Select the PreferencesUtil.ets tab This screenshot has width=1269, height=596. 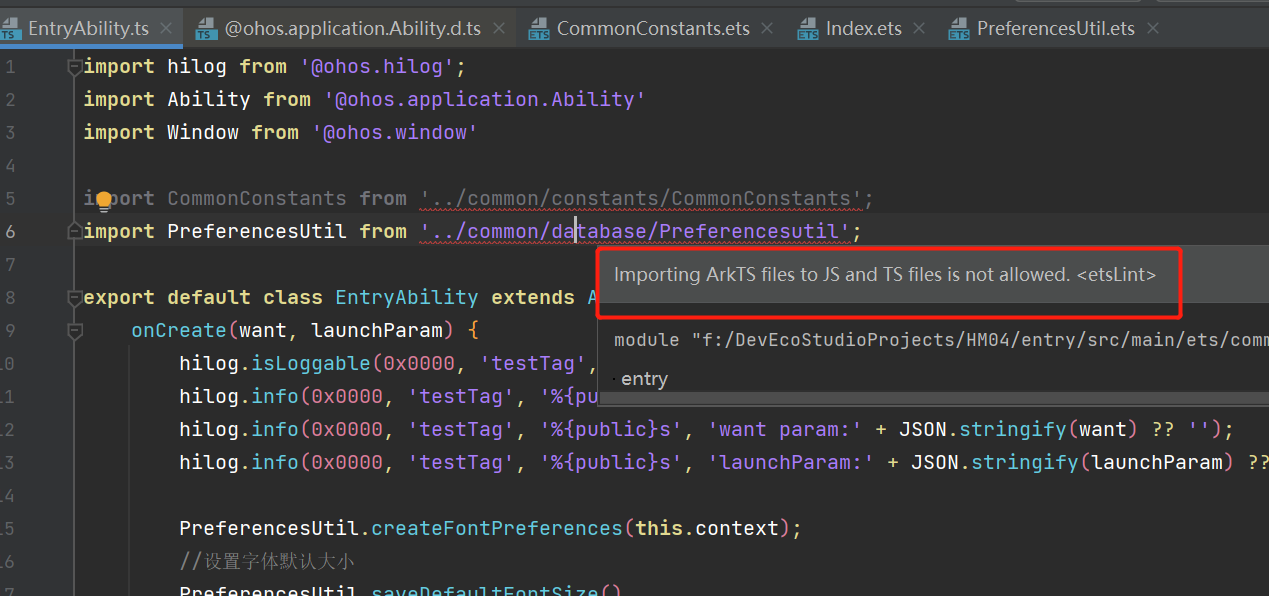(x=1055, y=29)
